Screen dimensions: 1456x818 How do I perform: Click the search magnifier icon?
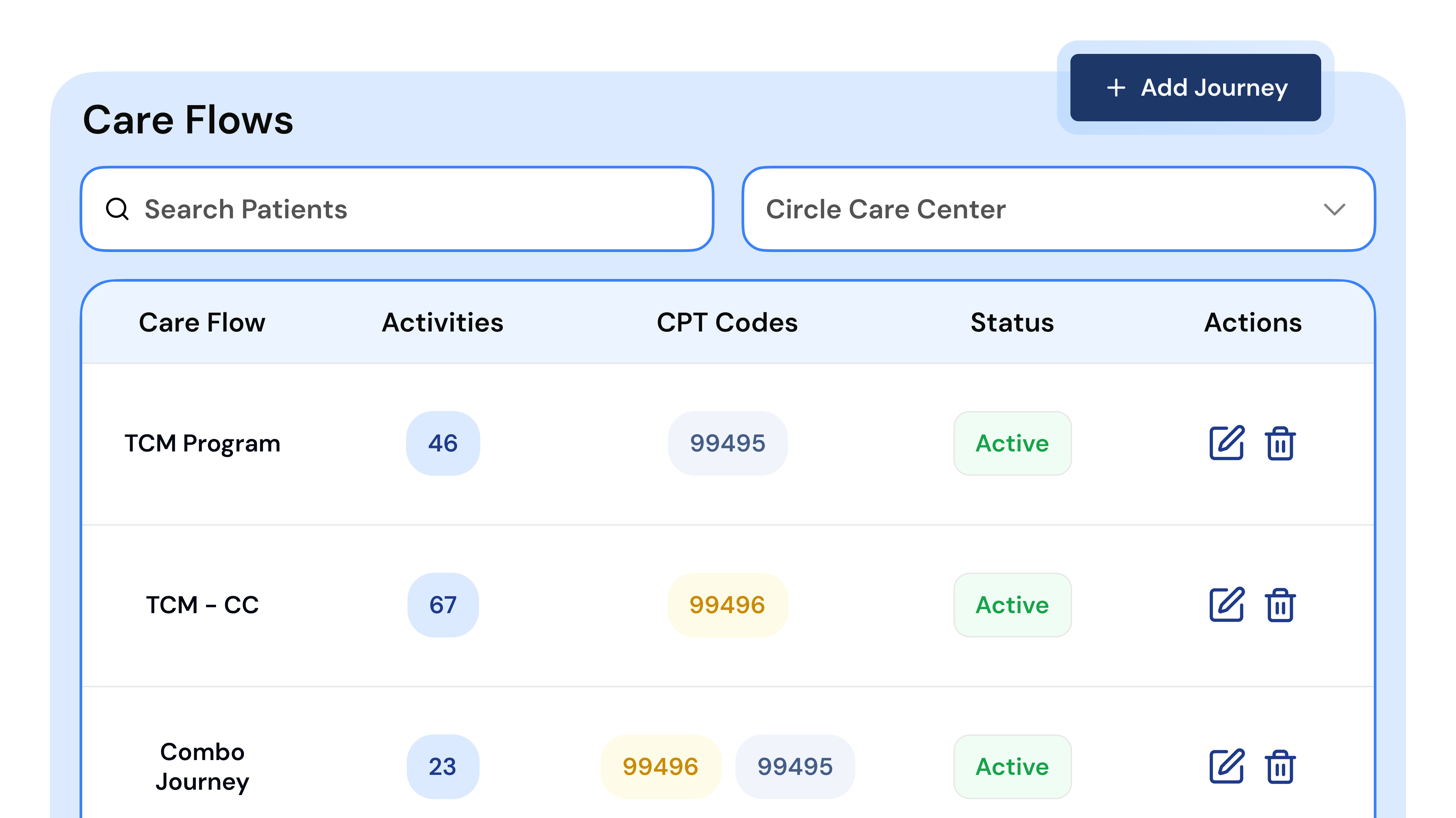117,209
